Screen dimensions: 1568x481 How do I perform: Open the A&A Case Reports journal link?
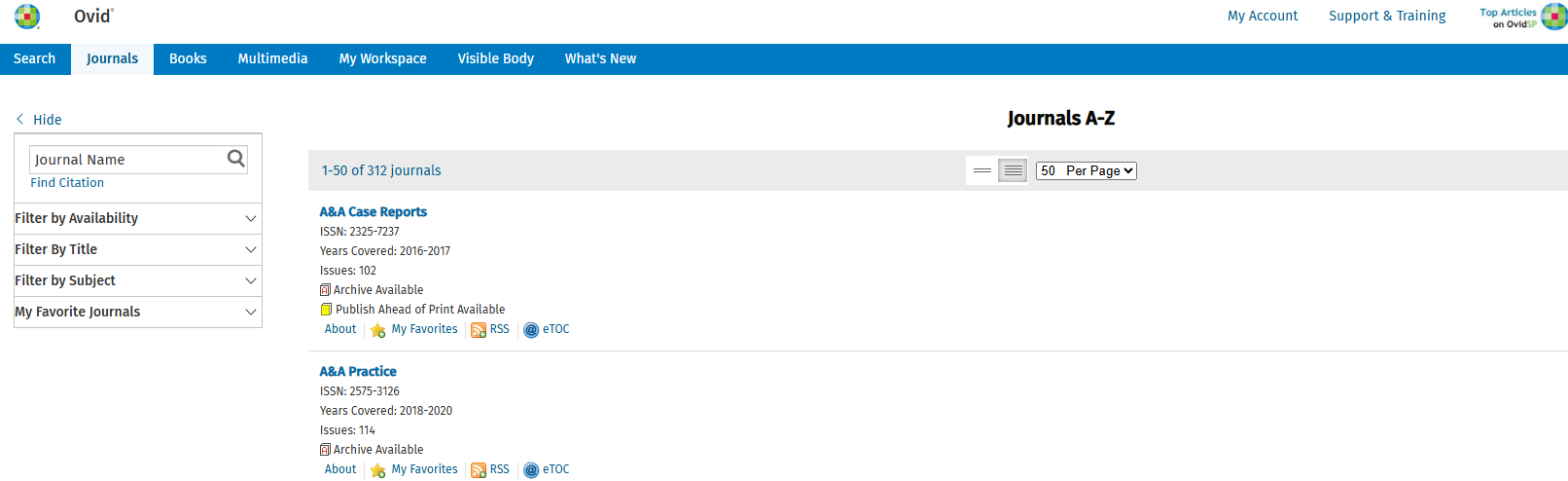pos(373,211)
